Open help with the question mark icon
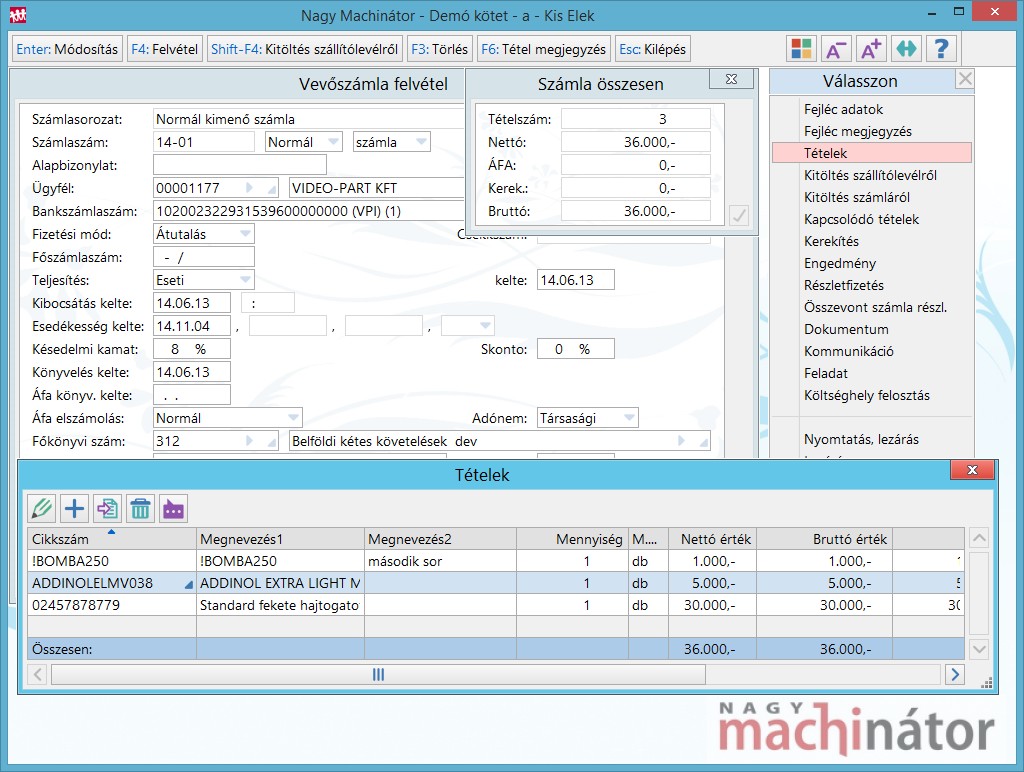 tap(941, 48)
